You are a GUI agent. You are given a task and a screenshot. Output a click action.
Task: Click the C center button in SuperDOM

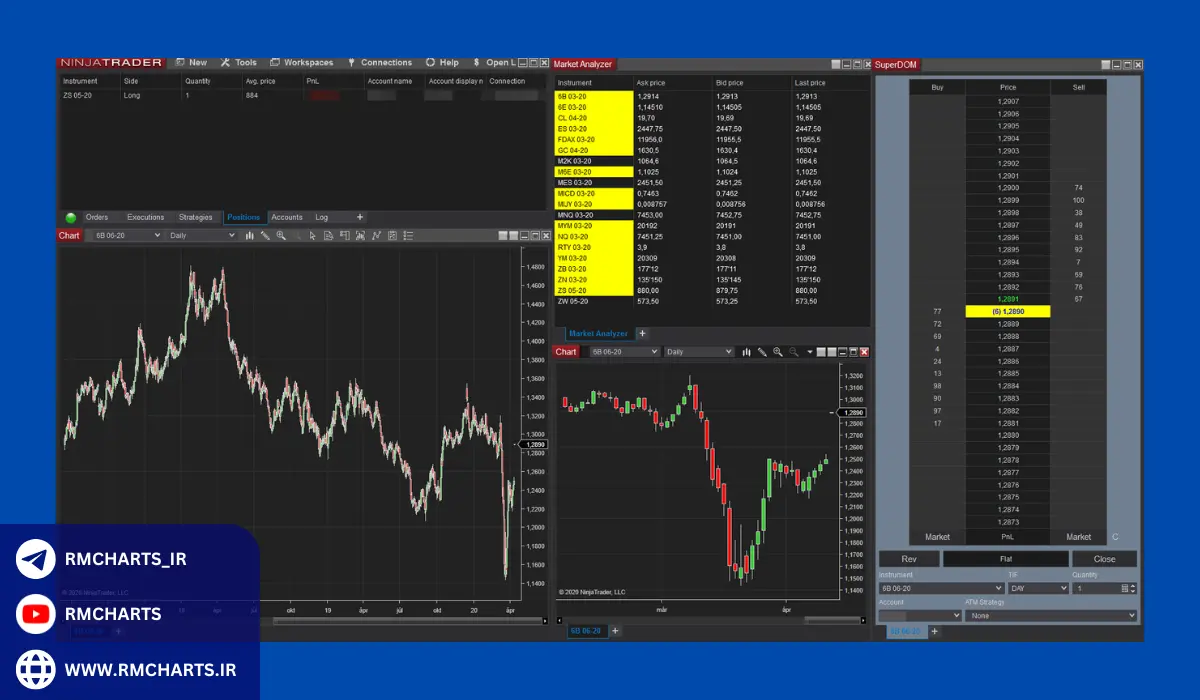tap(1115, 537)
